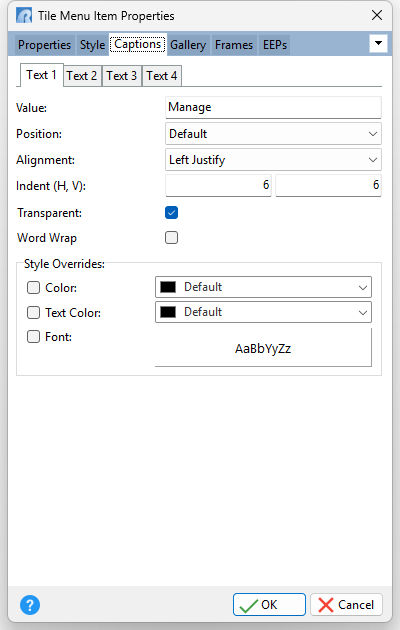Click the app icon in title bar
This screenshot has width=400, height=630.
point(24,15)
